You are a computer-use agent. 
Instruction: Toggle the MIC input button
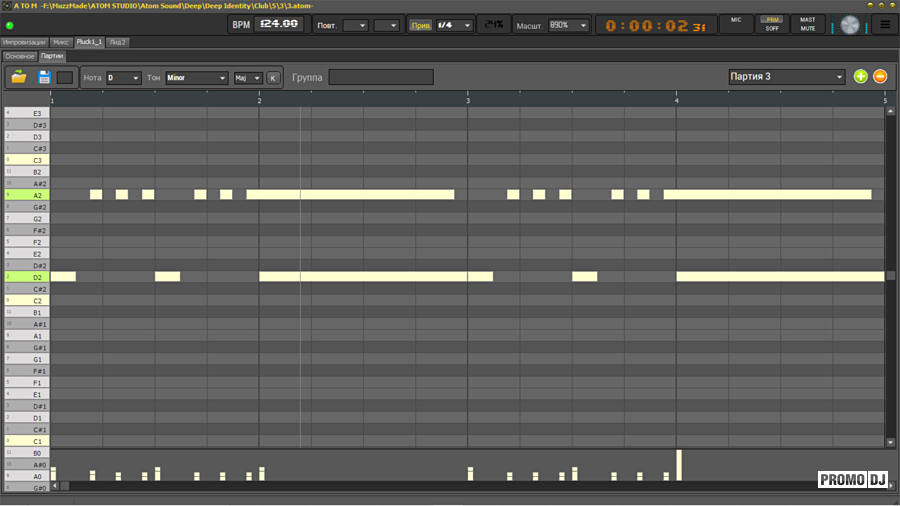[736, 24]
